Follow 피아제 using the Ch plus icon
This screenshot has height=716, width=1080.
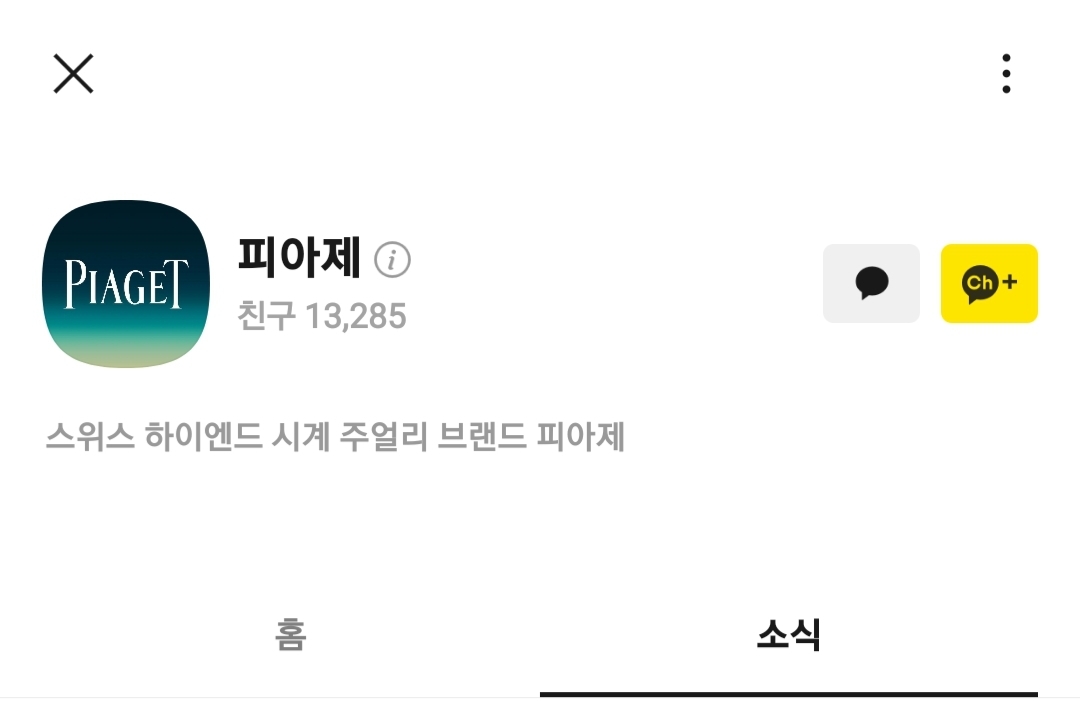click(989, 283)
